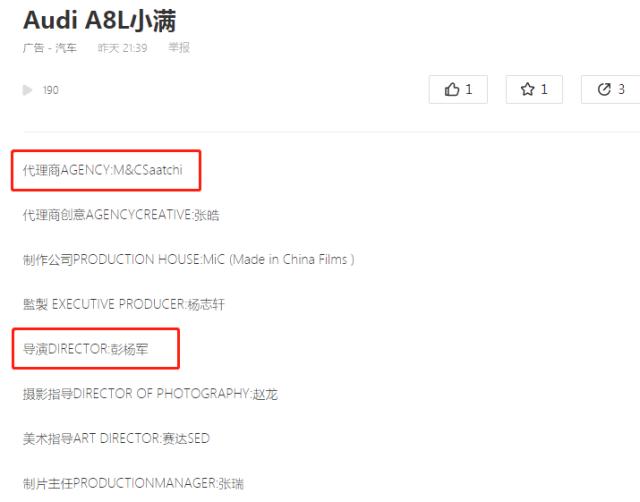The image size is (640, 502).
Task: Select the 导演DIRECTOR:彭杨军 line
Action: pyautogui.click(x=85, y=349)
